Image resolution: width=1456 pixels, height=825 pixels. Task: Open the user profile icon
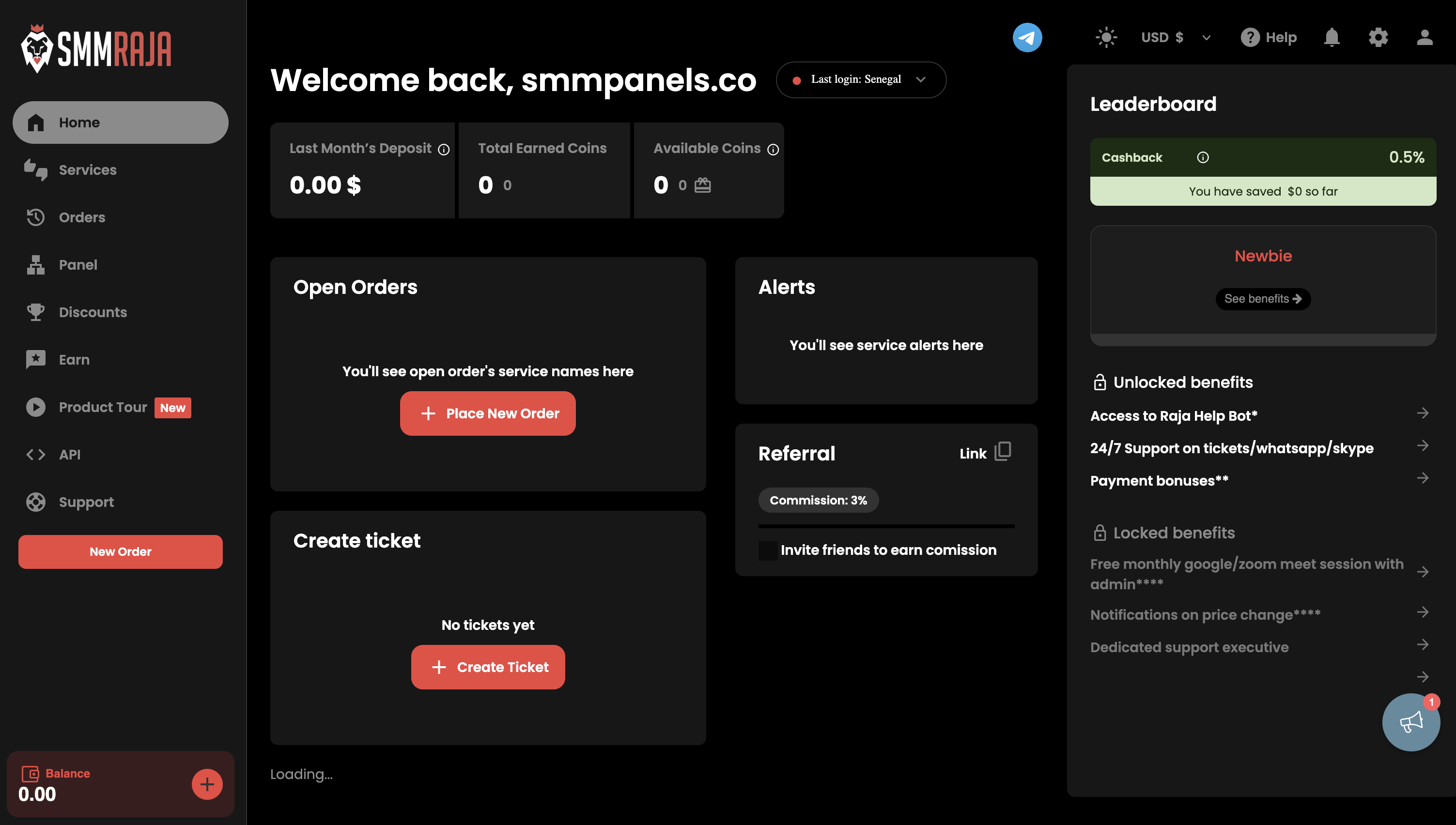click(x=1424, y=37)
